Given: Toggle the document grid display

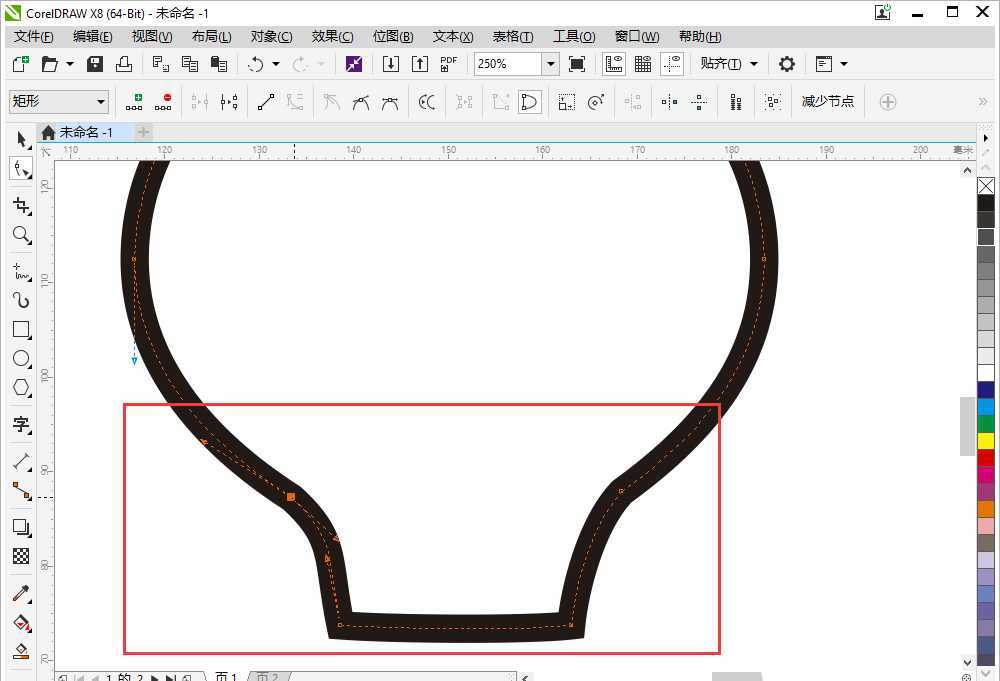Looking at the screenshot, I should 643,63.
